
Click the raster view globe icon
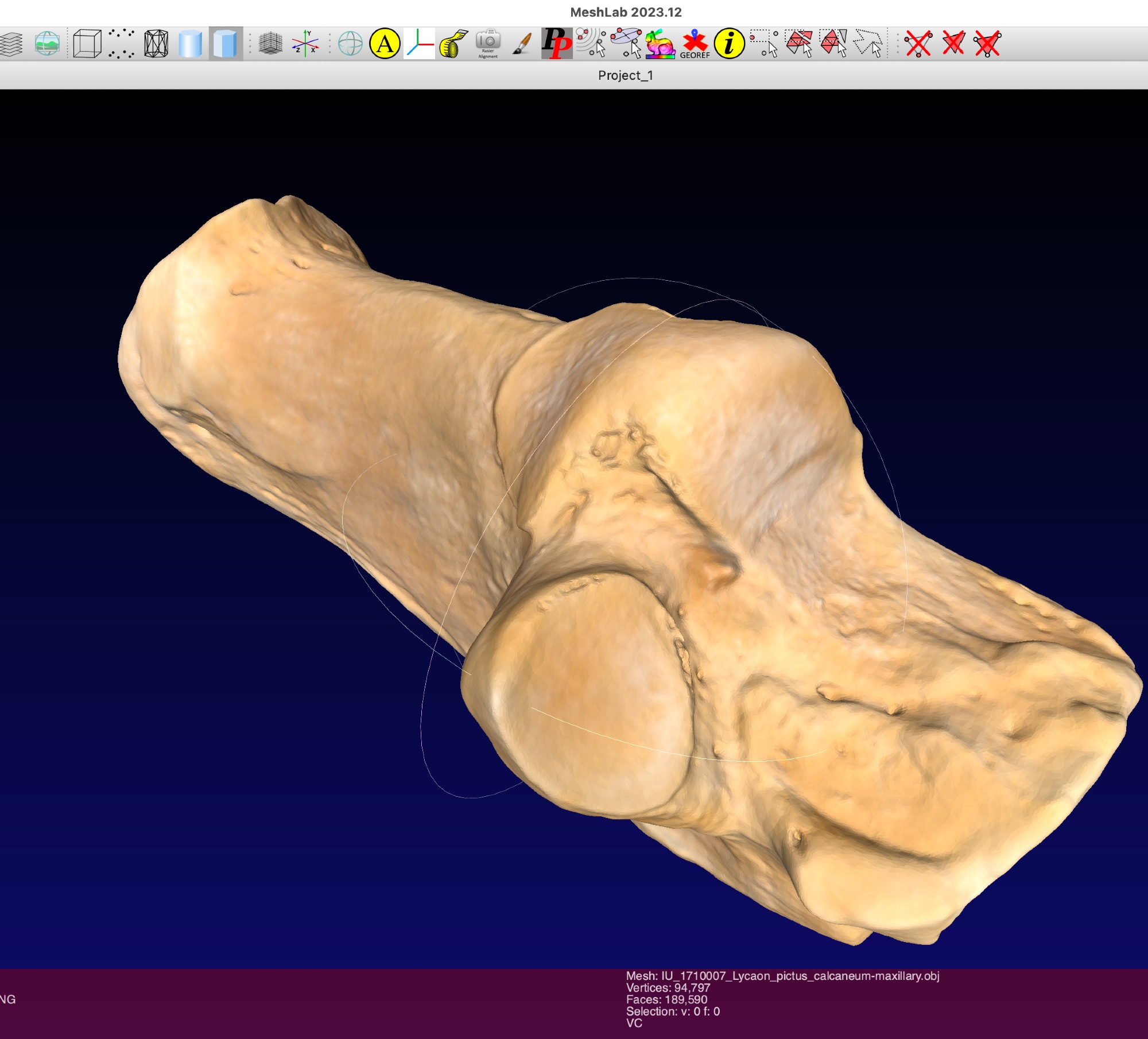point(47,44)
